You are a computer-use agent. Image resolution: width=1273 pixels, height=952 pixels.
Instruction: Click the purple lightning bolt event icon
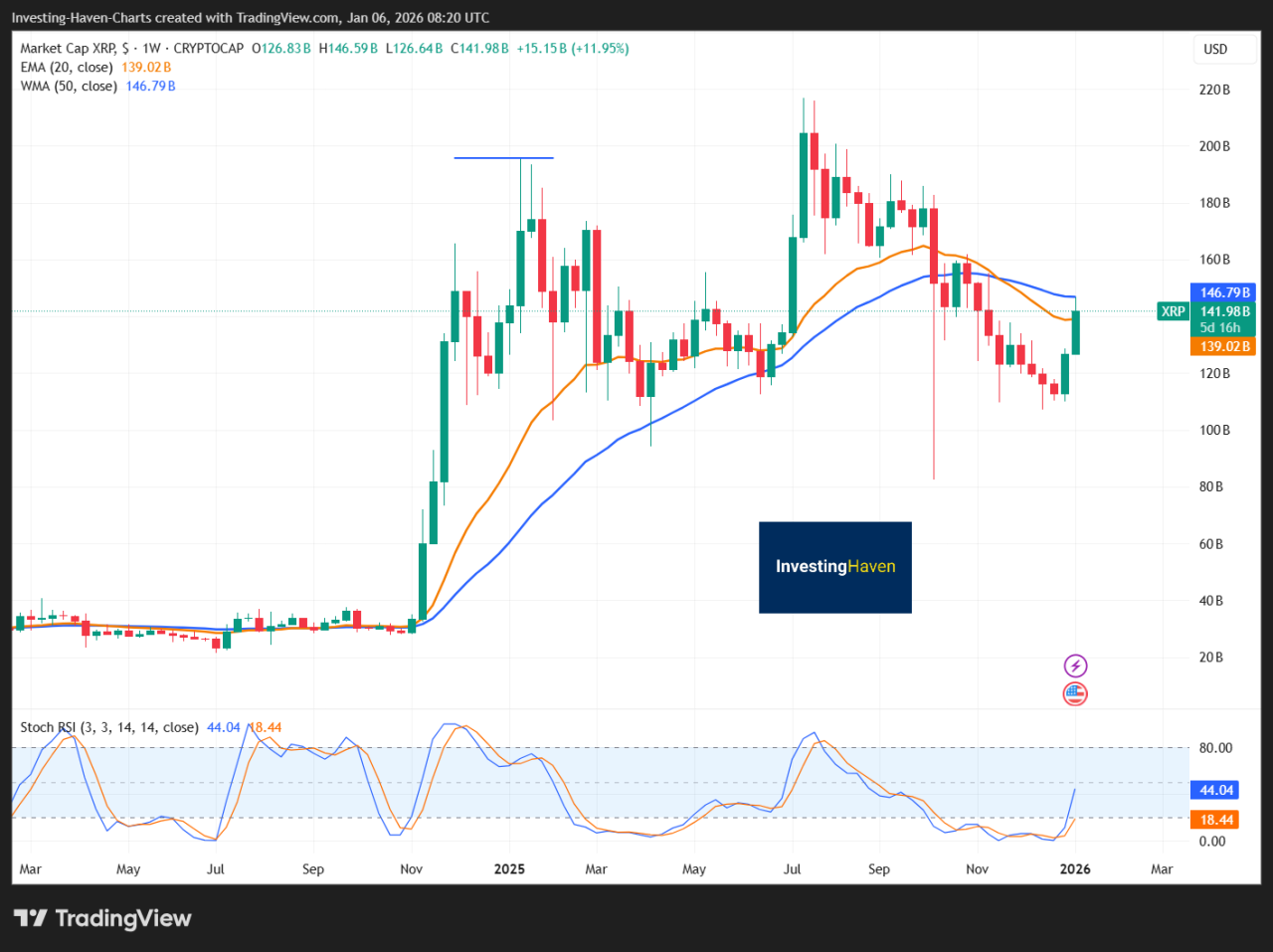tap(1075, 666)
